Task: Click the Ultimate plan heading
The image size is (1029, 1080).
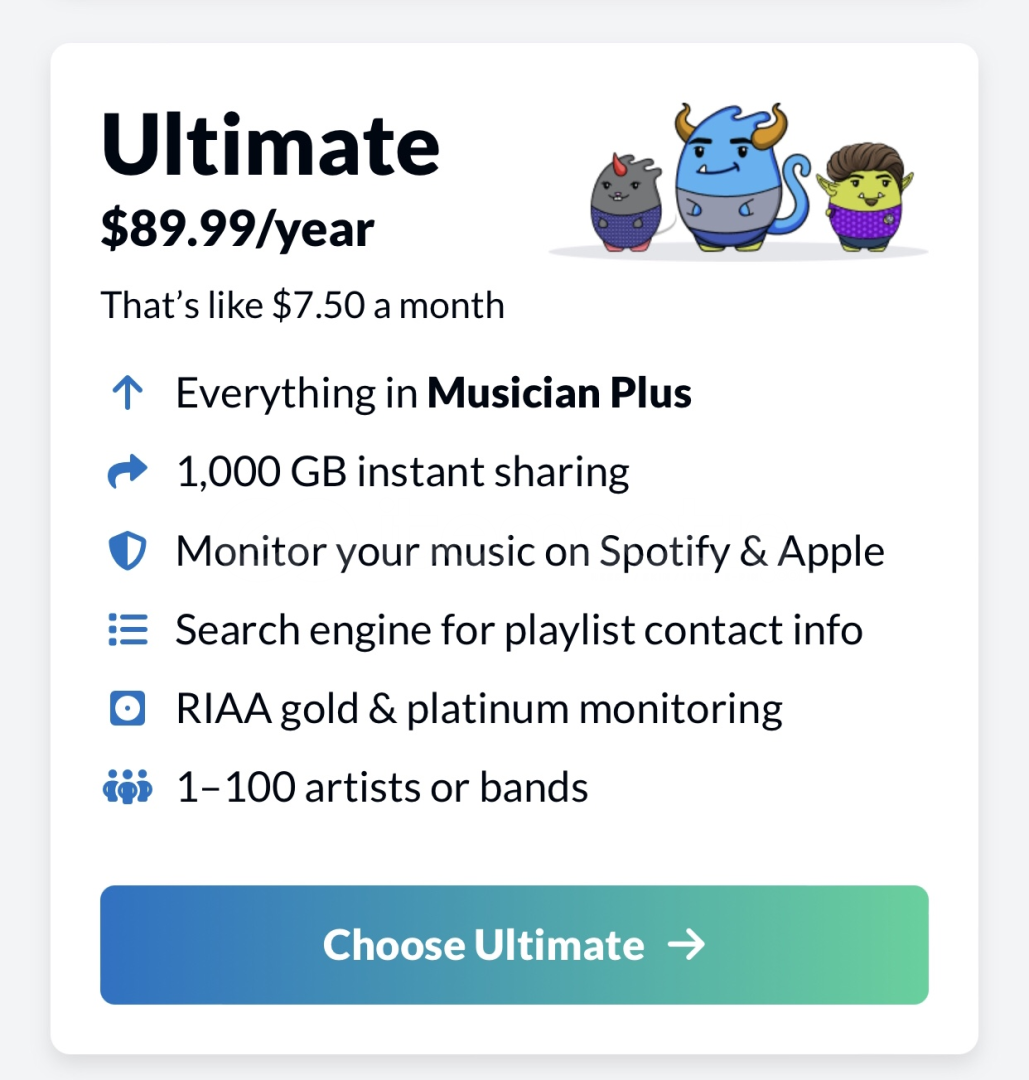Action: click(x=270, y=145)
